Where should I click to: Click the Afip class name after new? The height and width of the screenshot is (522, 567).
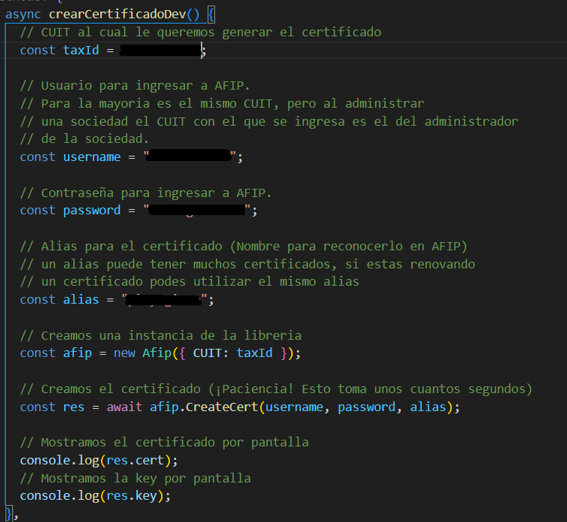pos(157,353)
